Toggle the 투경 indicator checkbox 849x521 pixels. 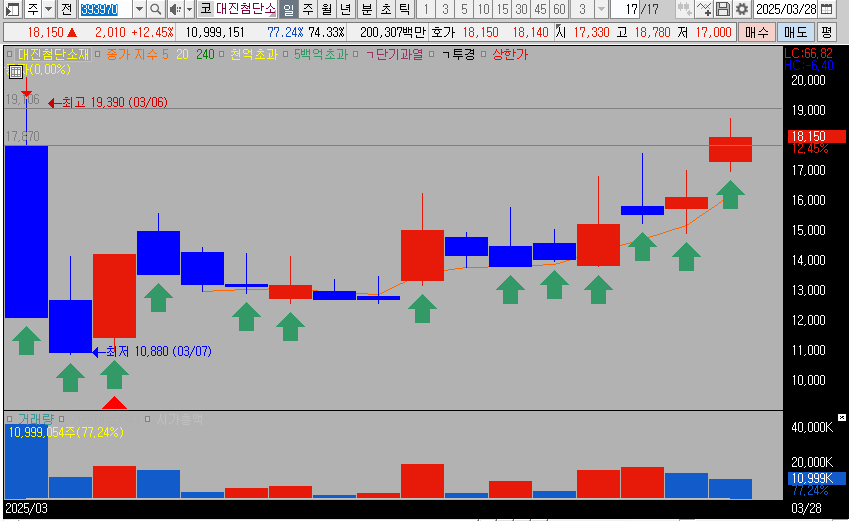[432, 54]
